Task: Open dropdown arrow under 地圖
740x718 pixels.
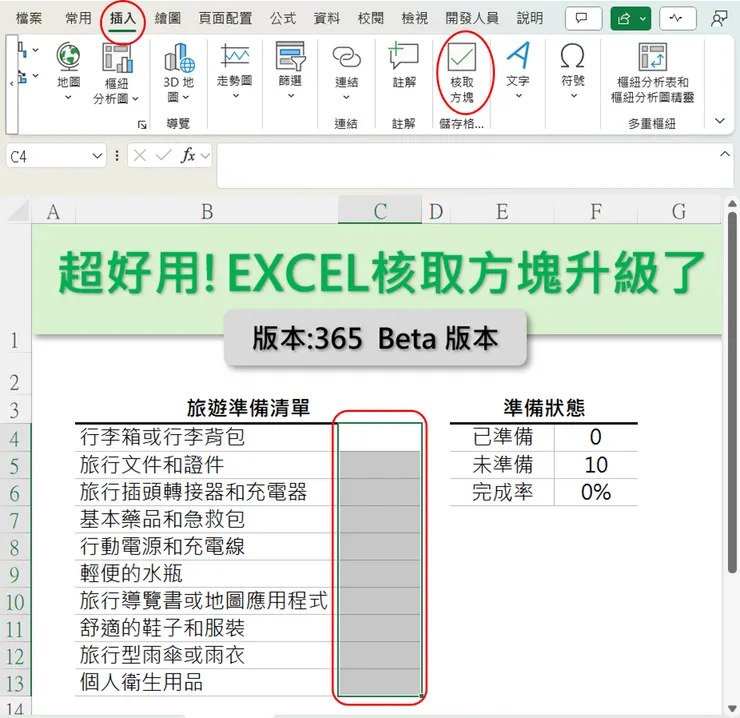Action: coord(68,97)
